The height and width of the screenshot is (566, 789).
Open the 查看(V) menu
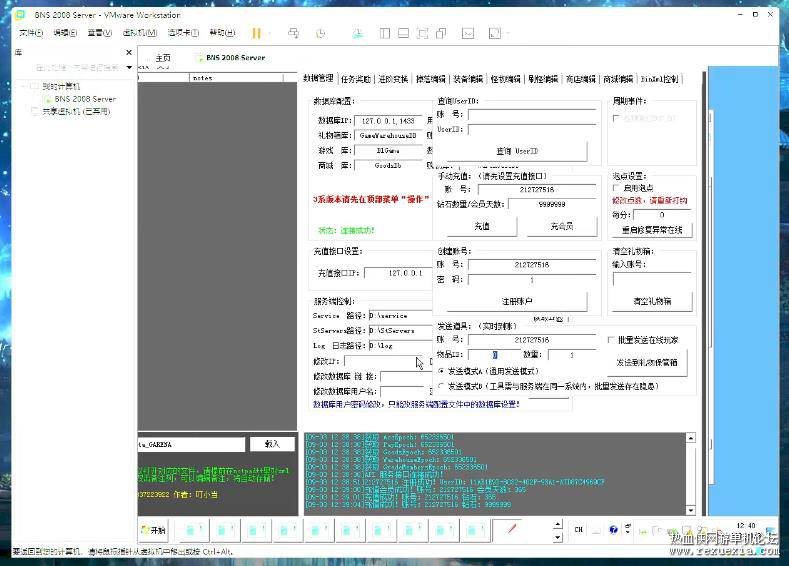[x=99, y=33]
